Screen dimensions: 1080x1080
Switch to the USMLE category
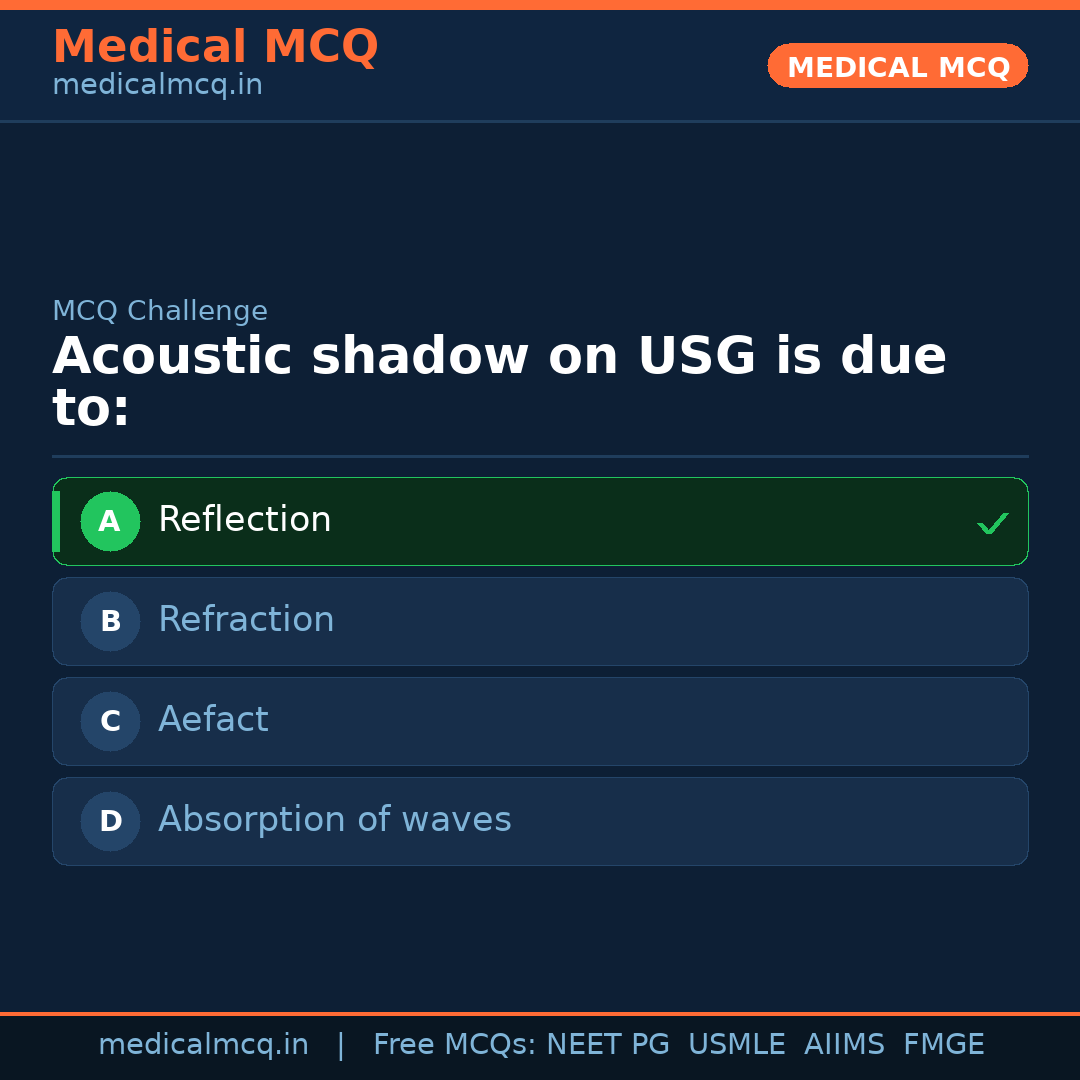coord(737,1044)
